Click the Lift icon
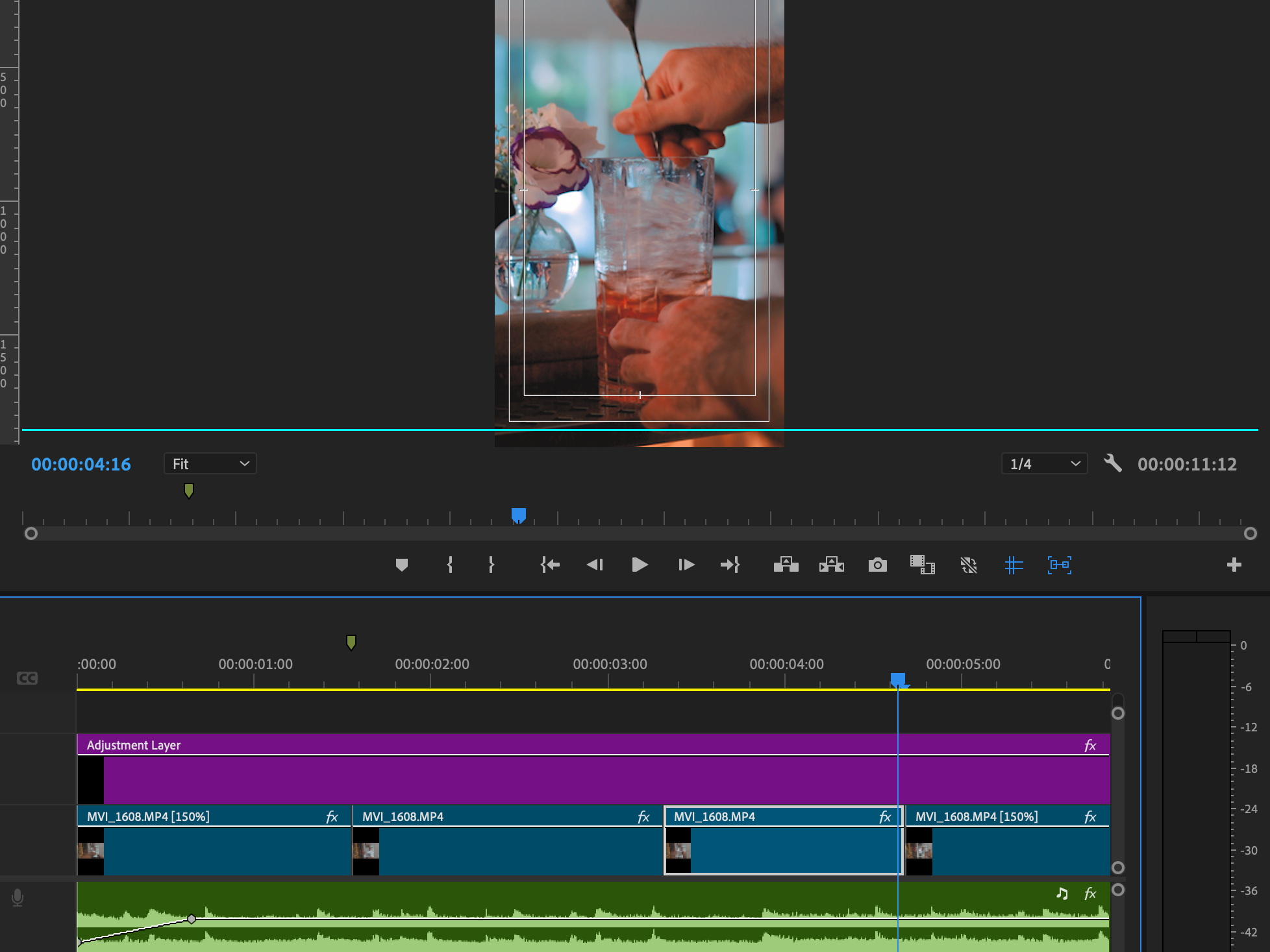The image size is (1270, 952). click(786, 565)
